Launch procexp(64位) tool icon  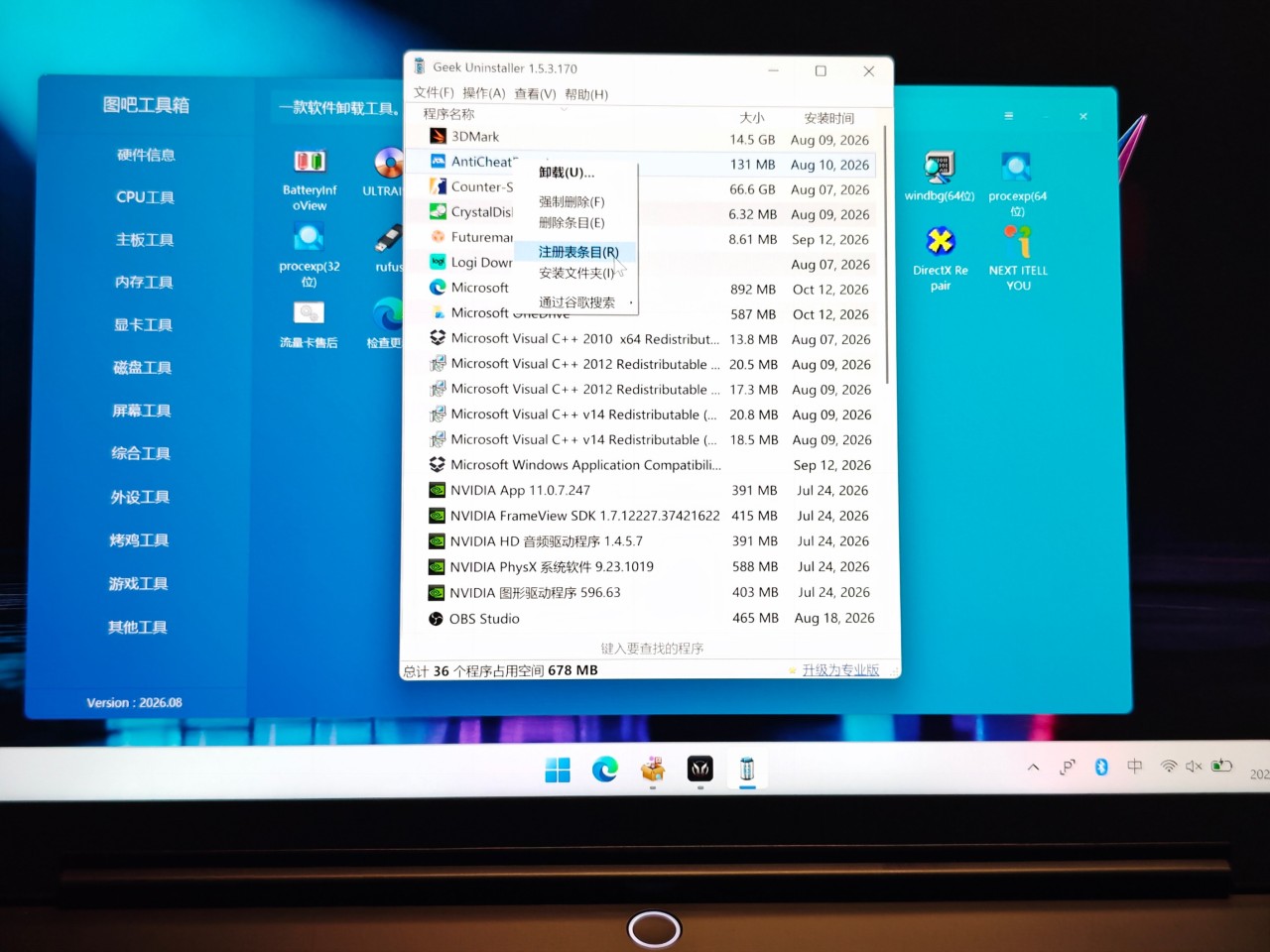[1017, 184]
